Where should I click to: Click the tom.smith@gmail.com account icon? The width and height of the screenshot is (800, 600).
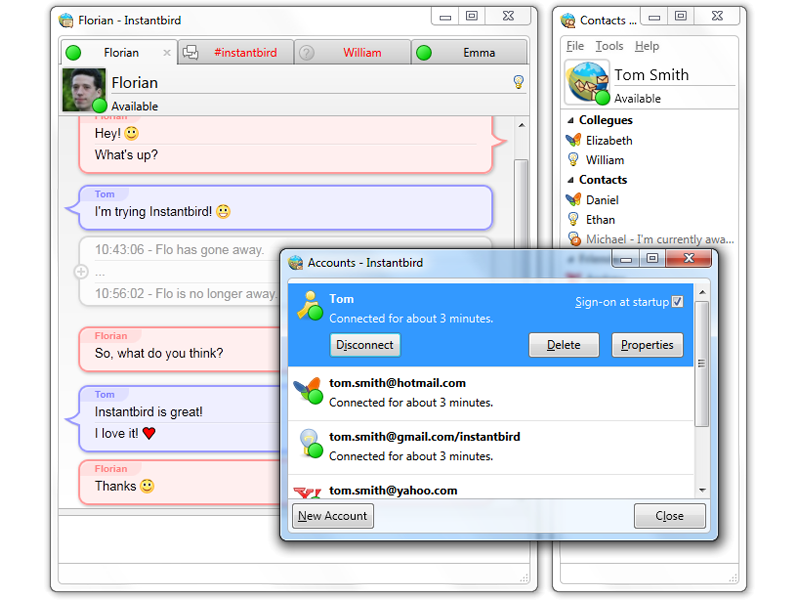(309, 445)
